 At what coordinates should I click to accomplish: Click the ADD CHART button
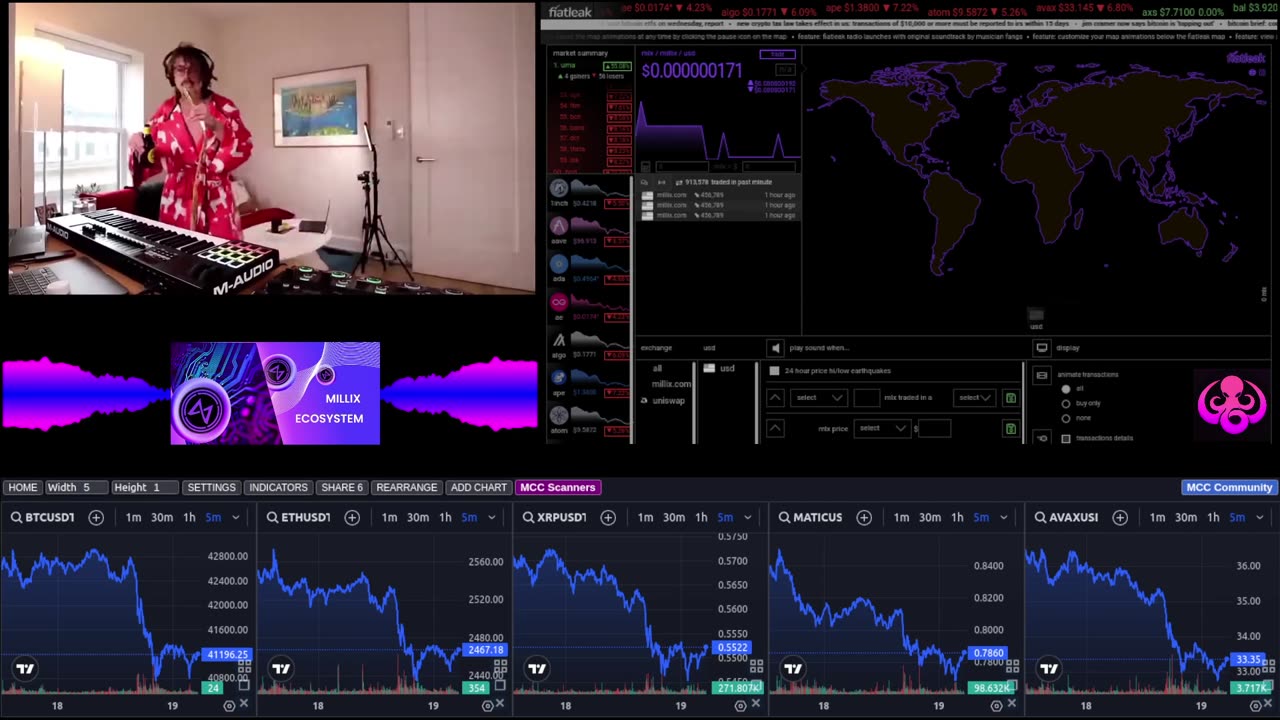click(x=479, y=487)
